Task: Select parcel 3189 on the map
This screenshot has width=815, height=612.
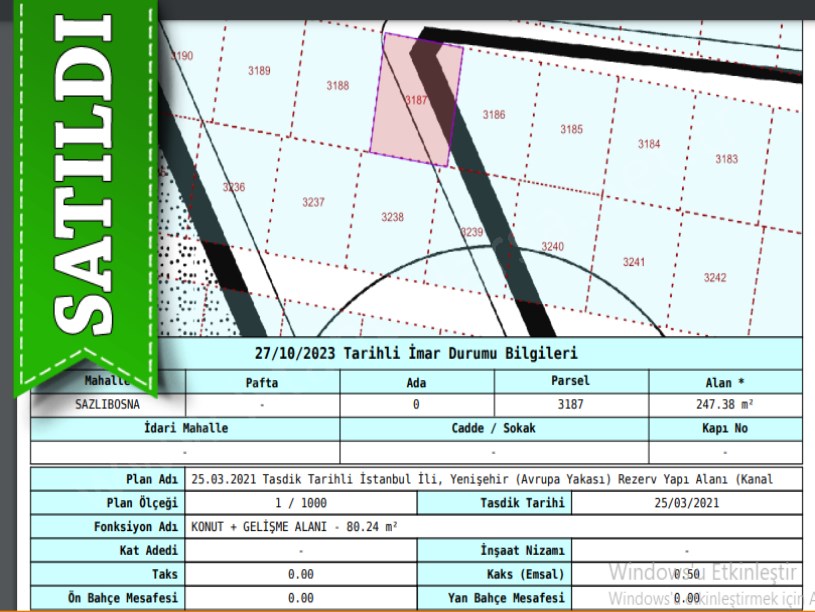Action: tap(259, 71)
